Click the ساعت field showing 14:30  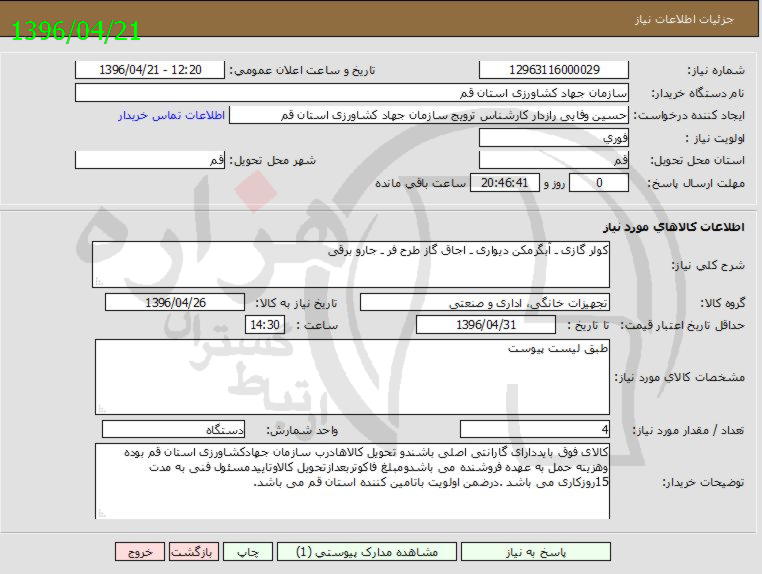coord(265,325)
